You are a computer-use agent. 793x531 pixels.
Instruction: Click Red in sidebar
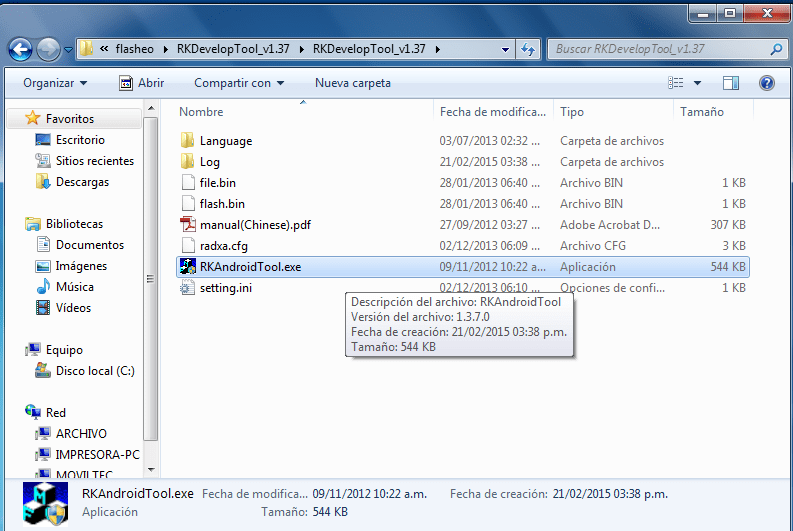(x=46, y=413)
